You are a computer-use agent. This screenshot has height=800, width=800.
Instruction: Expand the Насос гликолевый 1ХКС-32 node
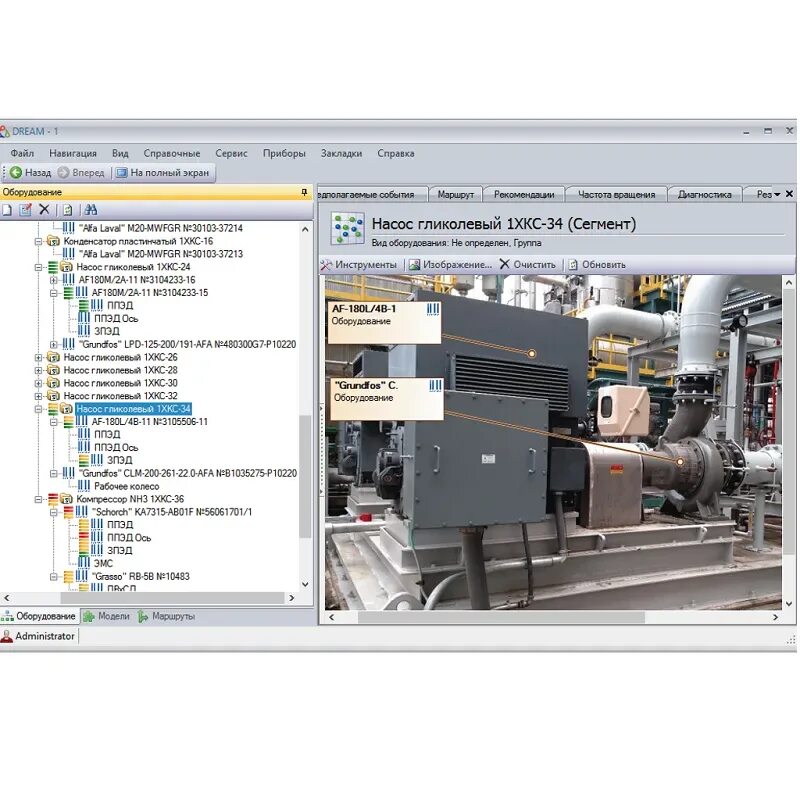tap(39, 396)
